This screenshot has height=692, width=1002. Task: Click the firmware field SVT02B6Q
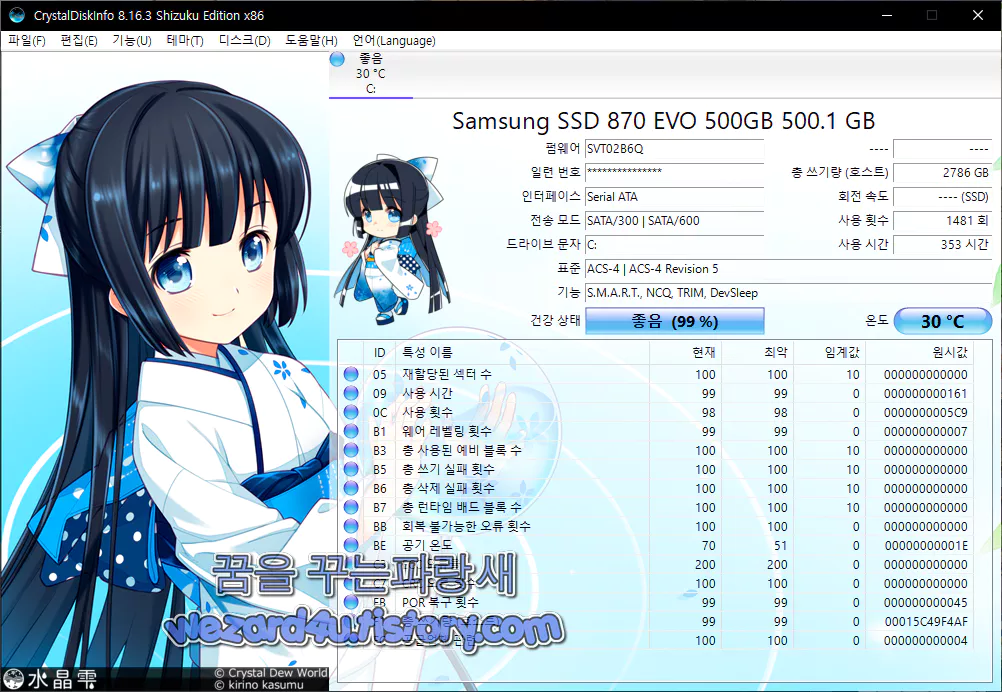point(674,149)
